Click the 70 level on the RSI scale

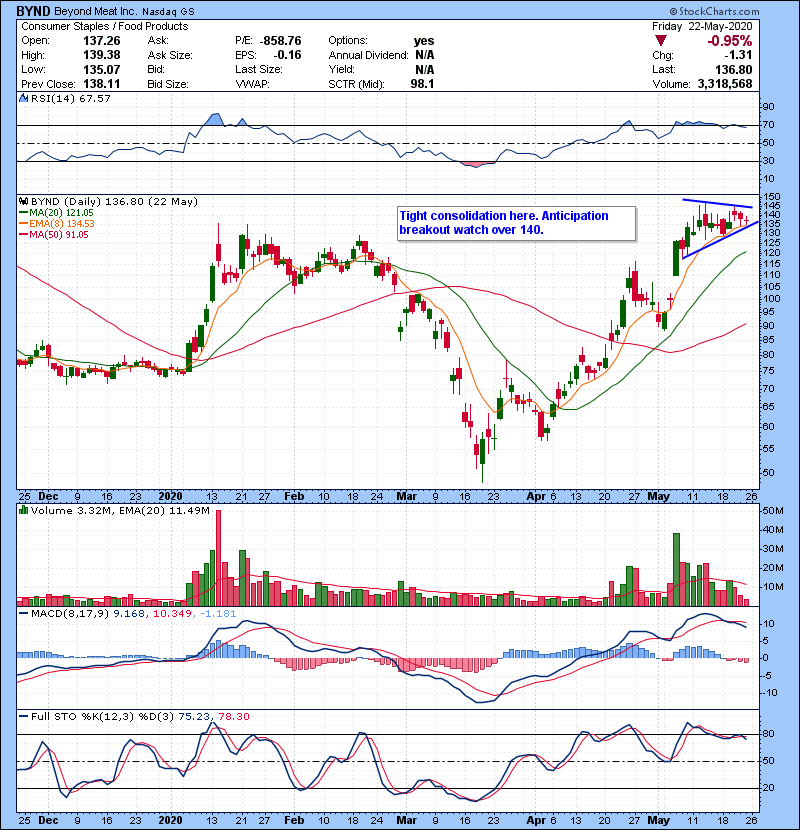768,125
